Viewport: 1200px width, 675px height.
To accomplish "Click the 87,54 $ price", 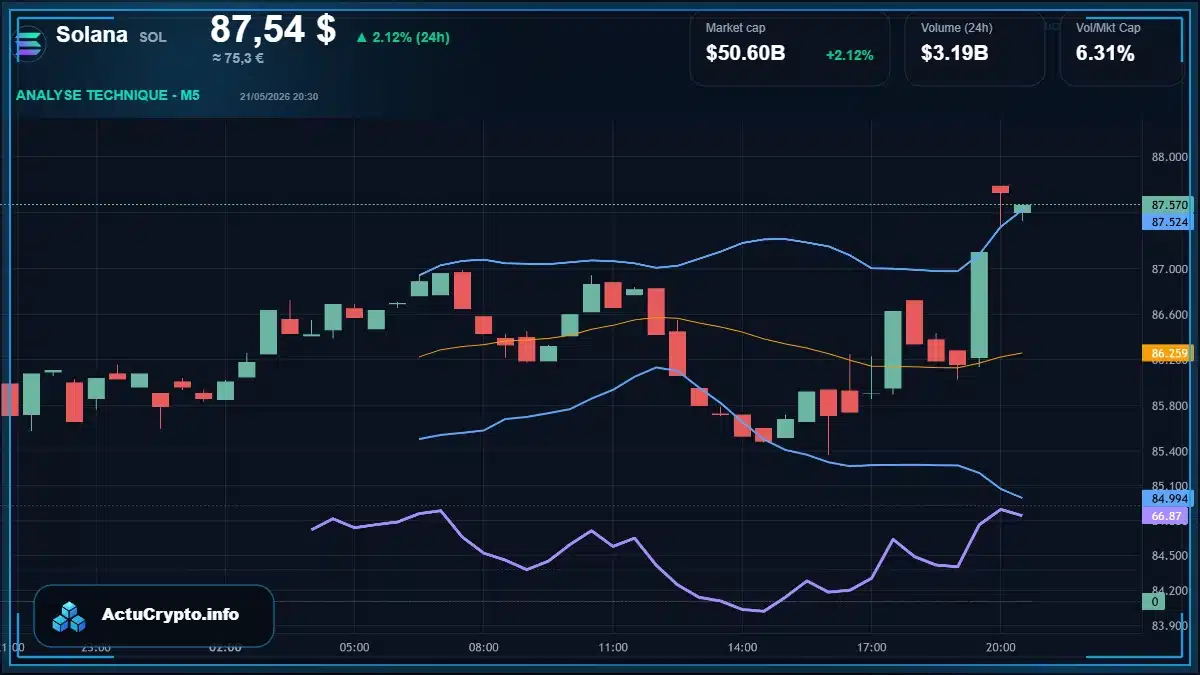I will [x=273, y=29].
